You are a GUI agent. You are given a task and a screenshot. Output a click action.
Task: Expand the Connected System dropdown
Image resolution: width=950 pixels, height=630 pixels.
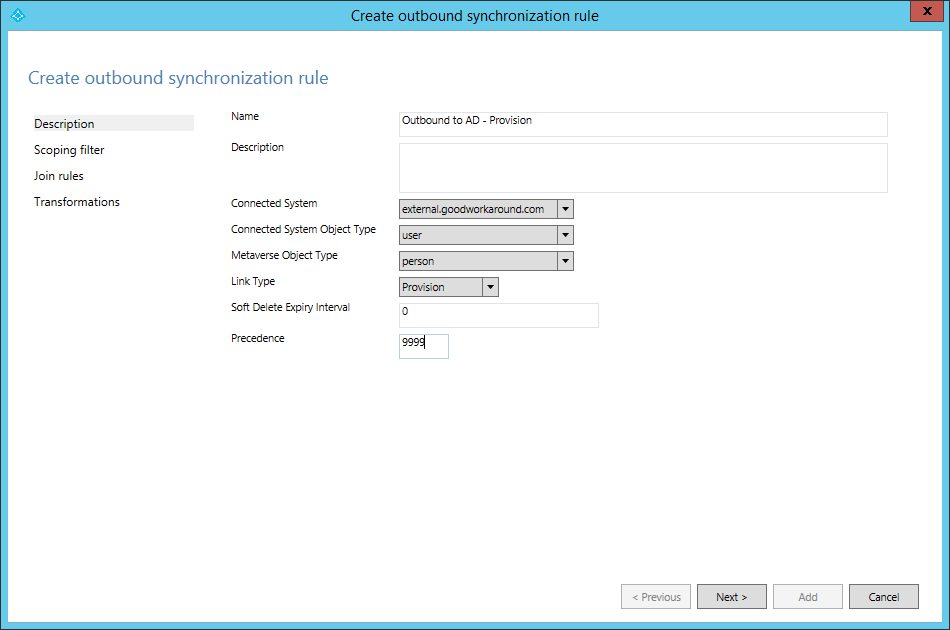[x=565, y=209]
